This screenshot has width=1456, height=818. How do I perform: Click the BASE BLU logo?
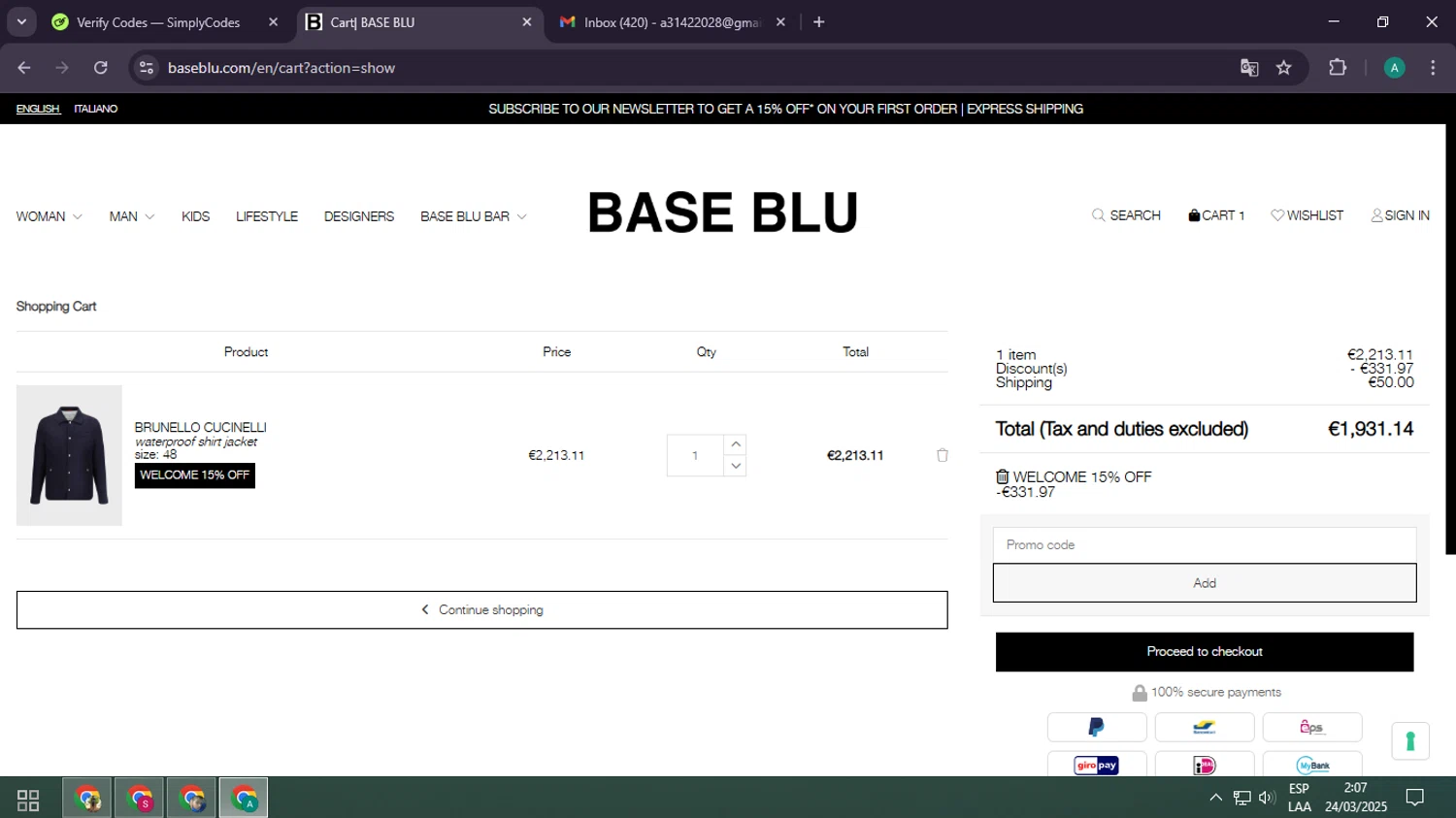(723, 213)
